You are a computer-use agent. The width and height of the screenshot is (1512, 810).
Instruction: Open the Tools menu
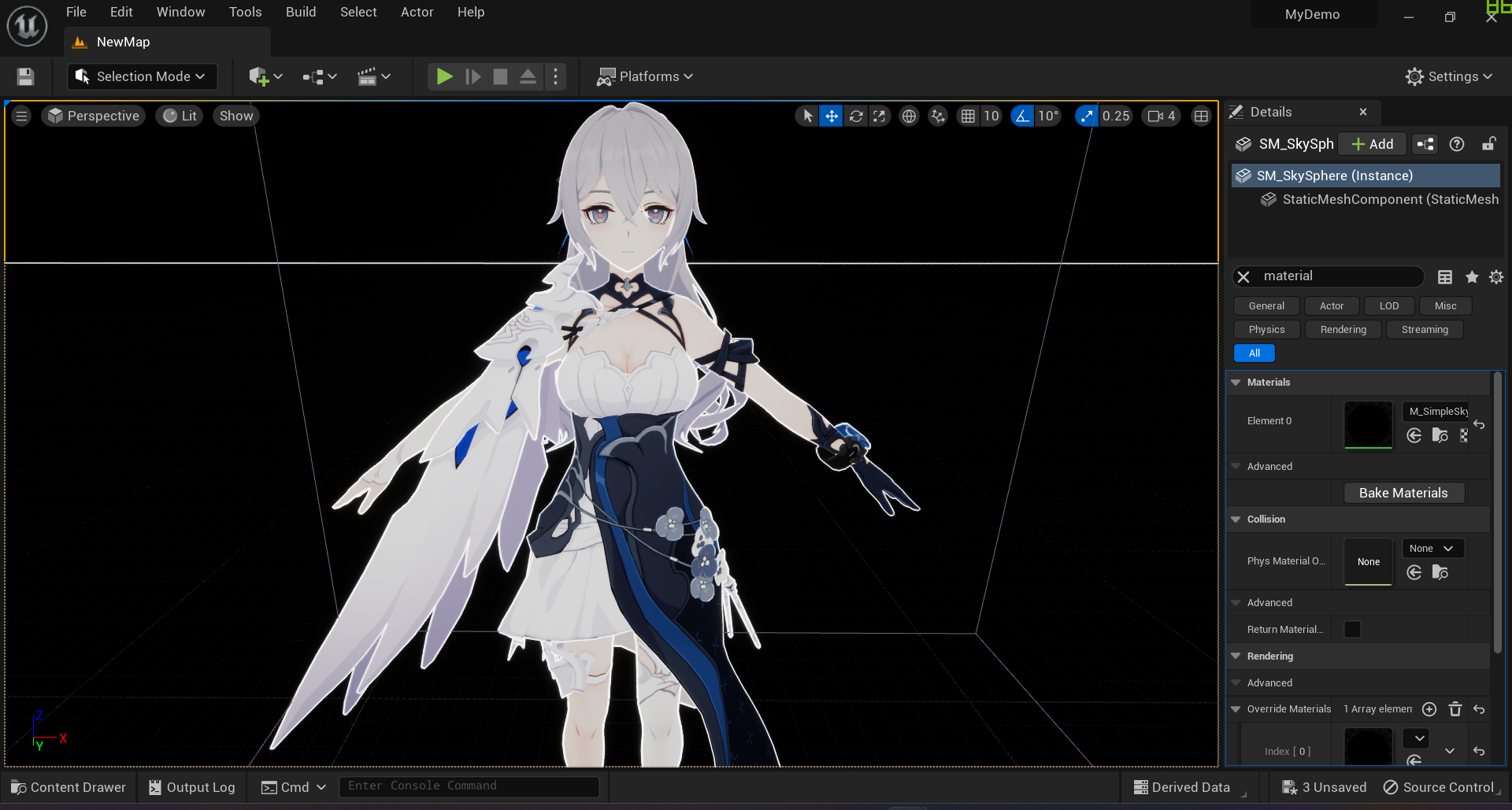246,12
